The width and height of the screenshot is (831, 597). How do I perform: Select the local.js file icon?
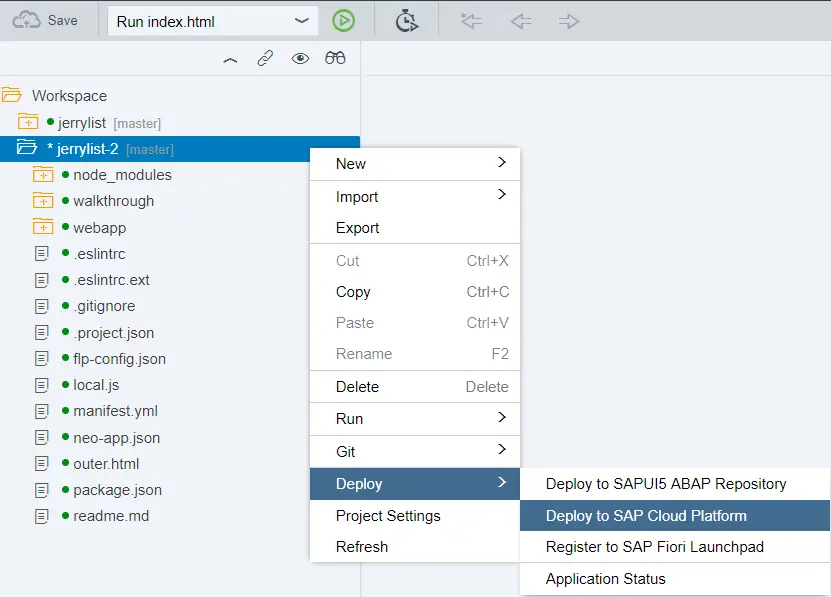[x=41, y=385]
